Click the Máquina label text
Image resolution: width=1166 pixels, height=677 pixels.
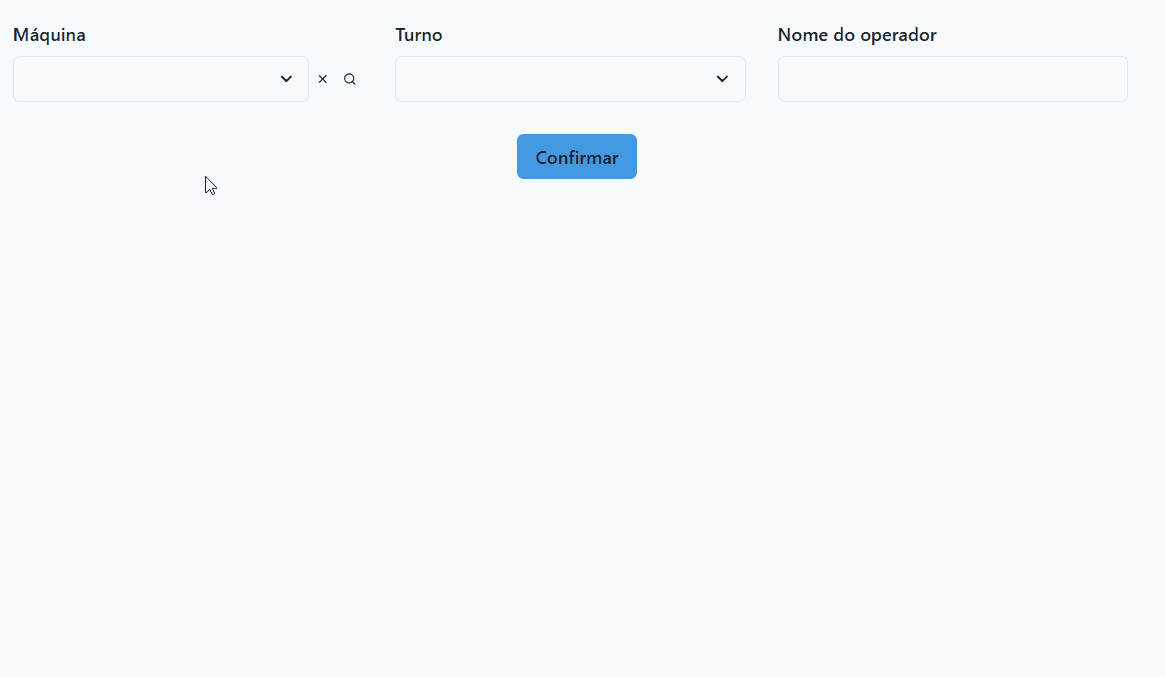49,34
